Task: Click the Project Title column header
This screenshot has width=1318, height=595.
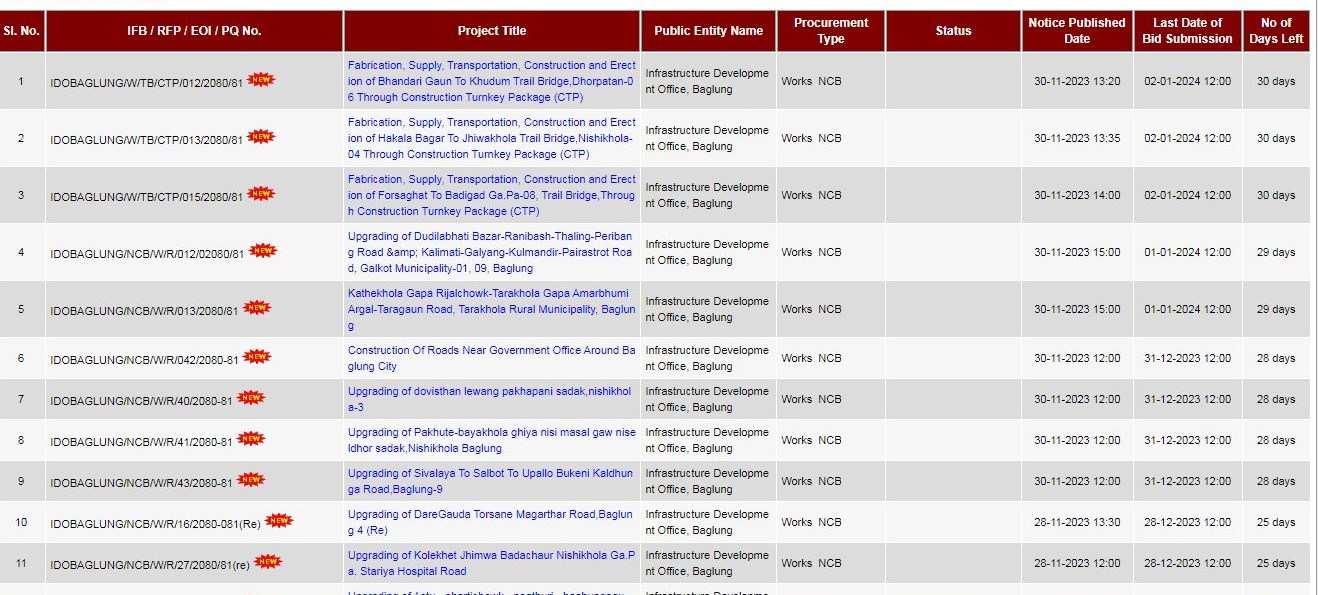Action: (492, 31)
